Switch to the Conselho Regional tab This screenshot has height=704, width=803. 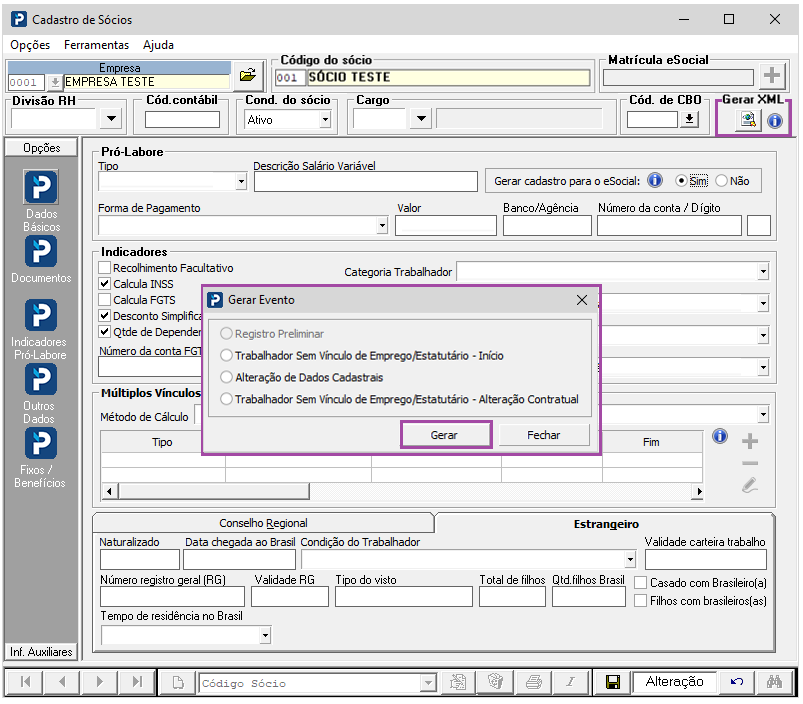[263, 523]
